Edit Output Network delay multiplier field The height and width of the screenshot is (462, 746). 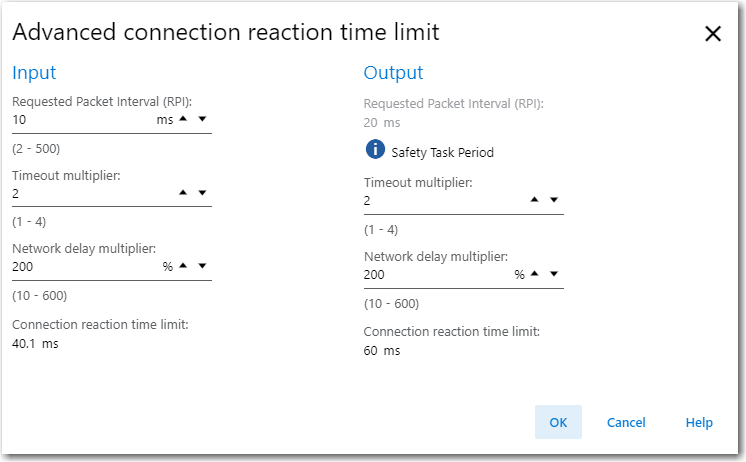point(435,275)
